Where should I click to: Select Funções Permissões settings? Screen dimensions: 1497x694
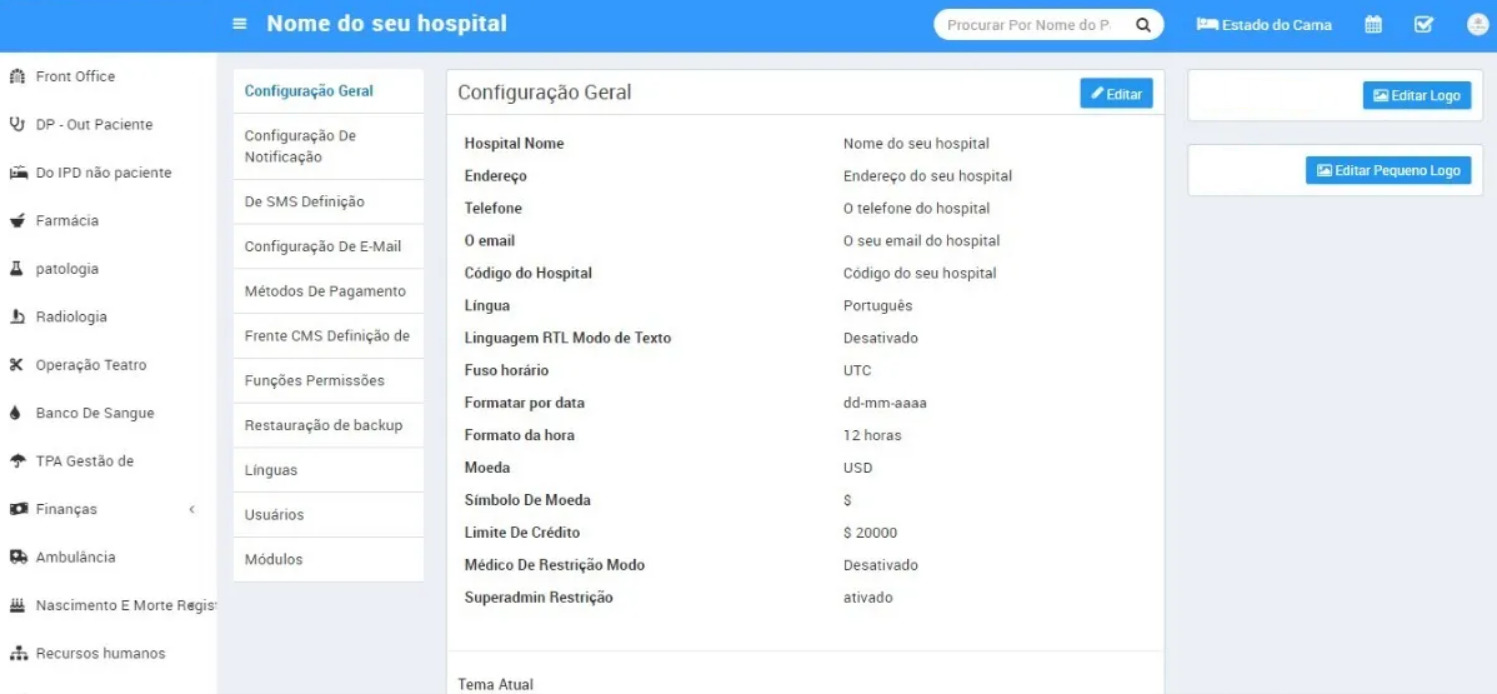pyautogui.click(x=328, y=381)
